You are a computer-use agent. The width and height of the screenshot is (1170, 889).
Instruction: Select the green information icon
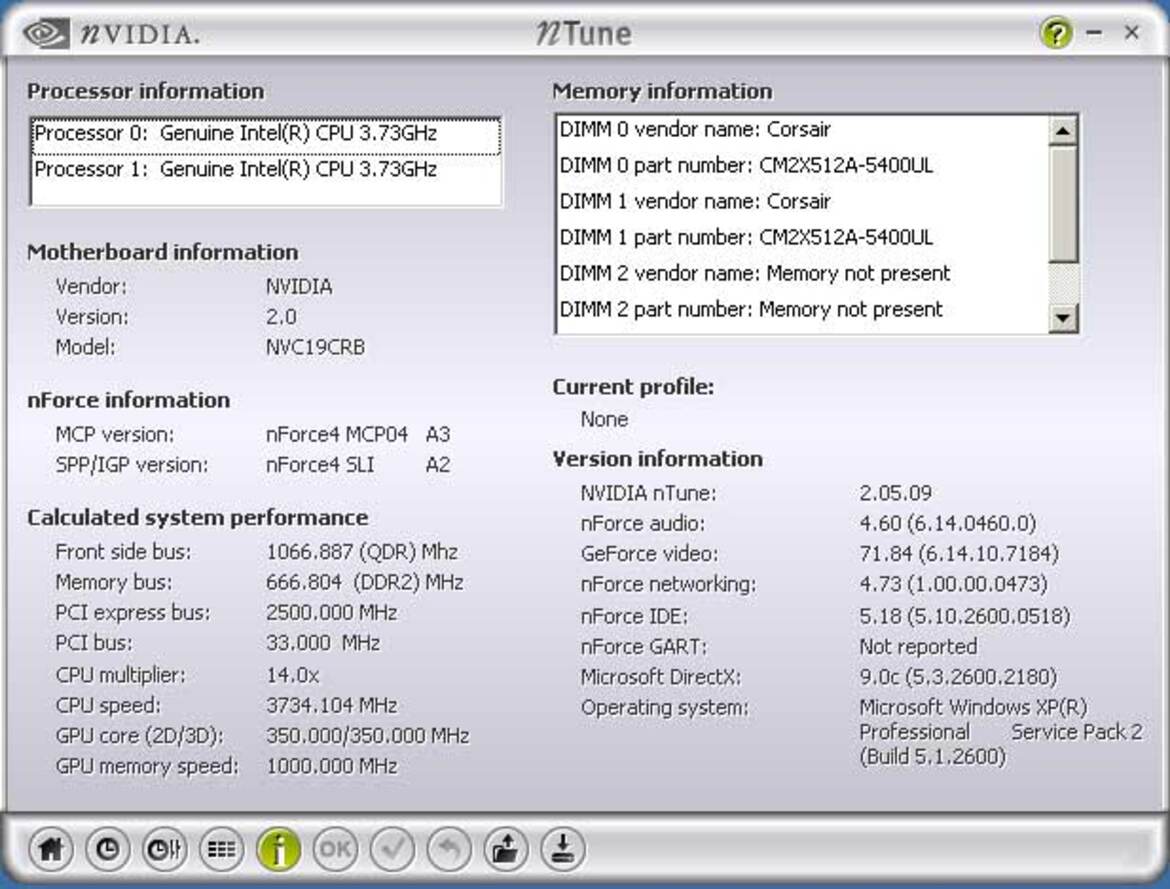(x=278, y=849)
